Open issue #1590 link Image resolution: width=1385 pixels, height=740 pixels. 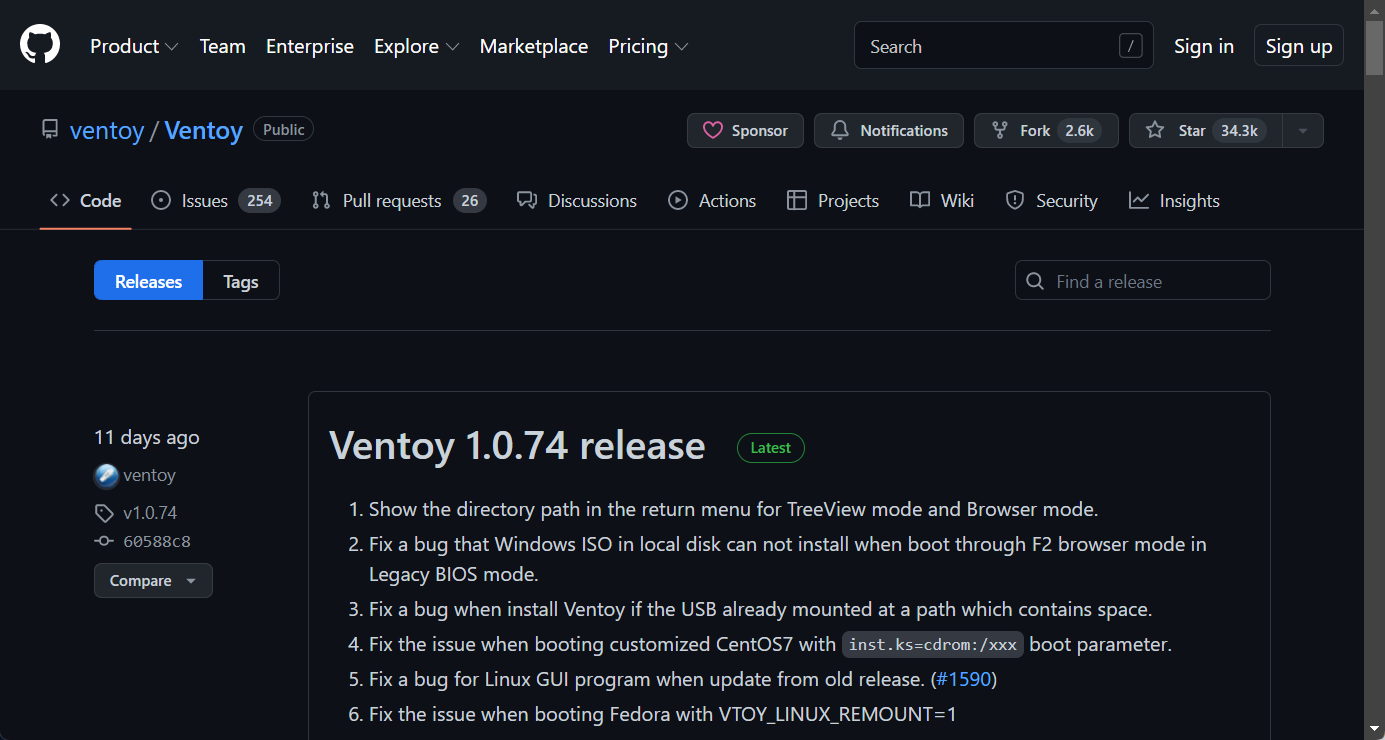point(963,678)
